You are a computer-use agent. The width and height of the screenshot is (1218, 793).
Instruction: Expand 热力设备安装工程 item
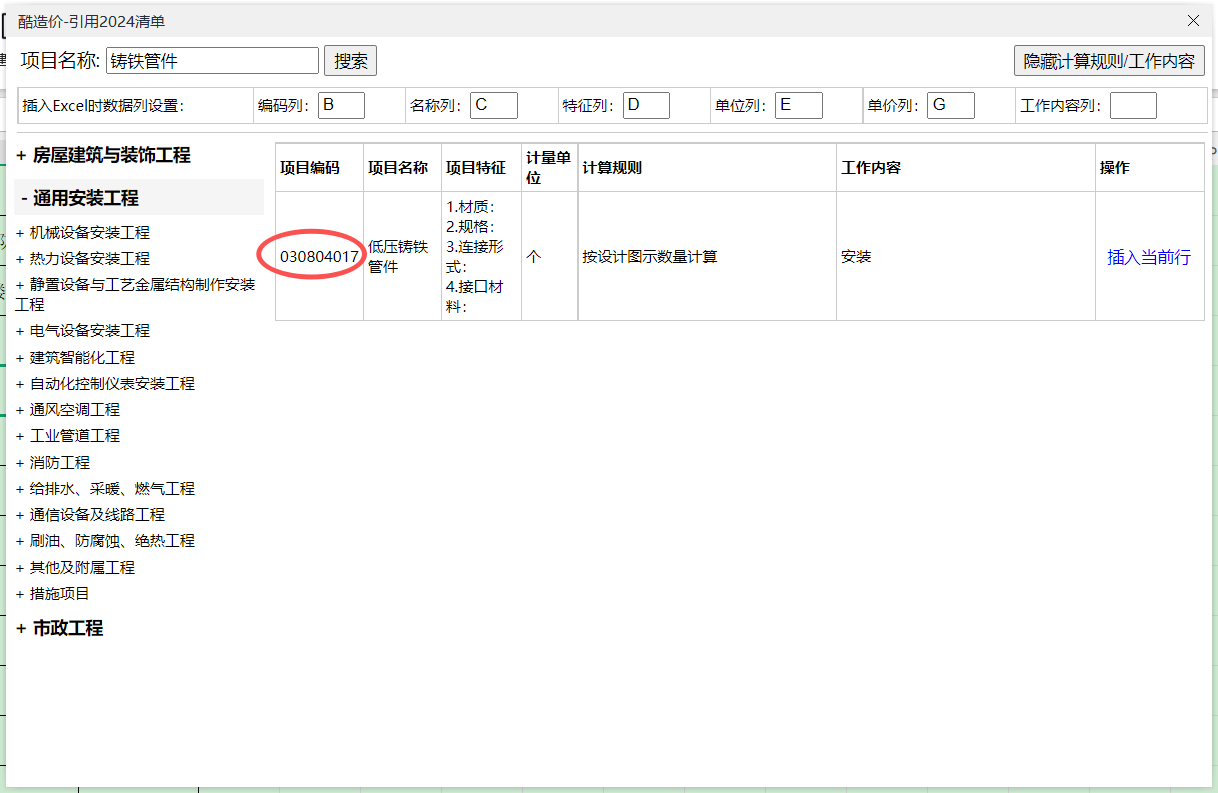83,258
